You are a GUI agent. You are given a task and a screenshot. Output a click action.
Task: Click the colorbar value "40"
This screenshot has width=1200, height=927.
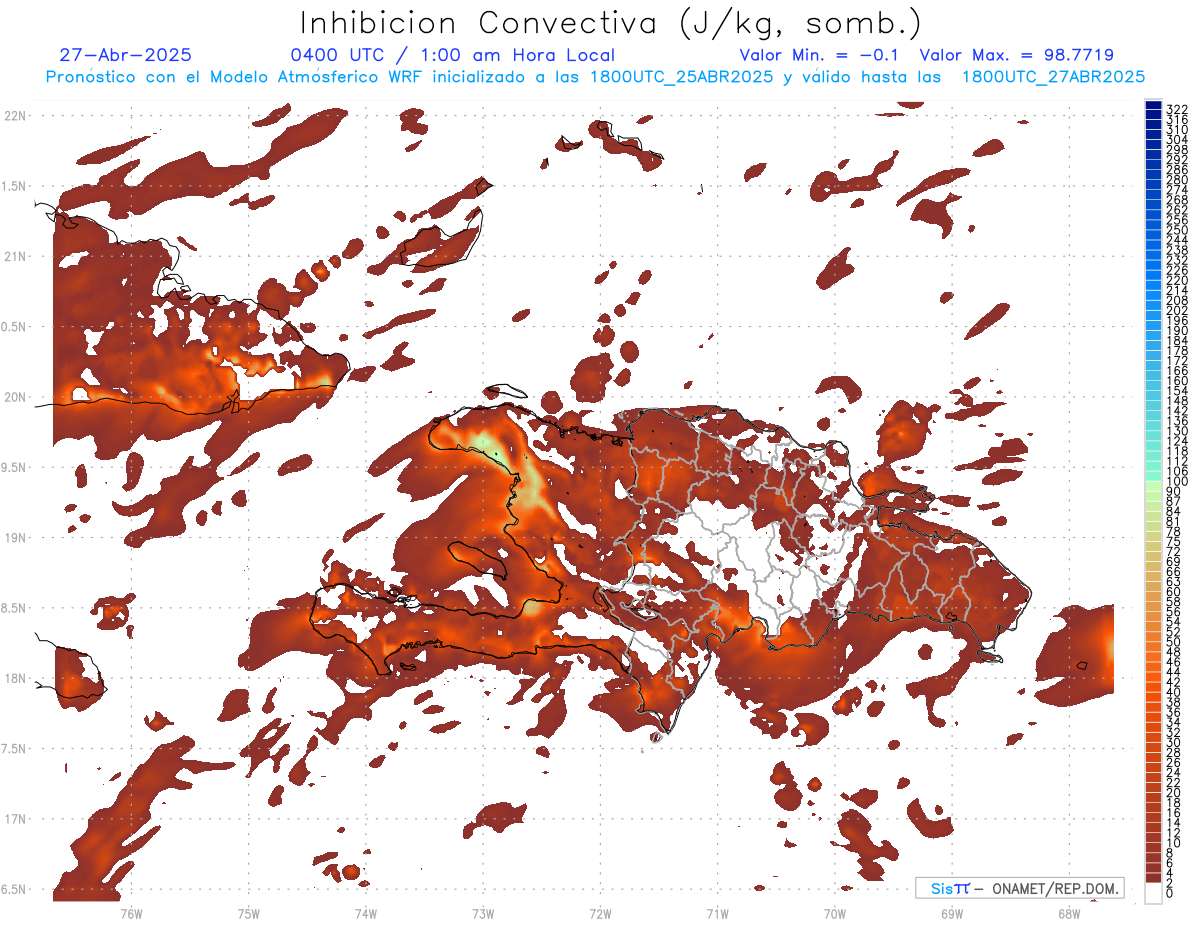click(1174, 692)
